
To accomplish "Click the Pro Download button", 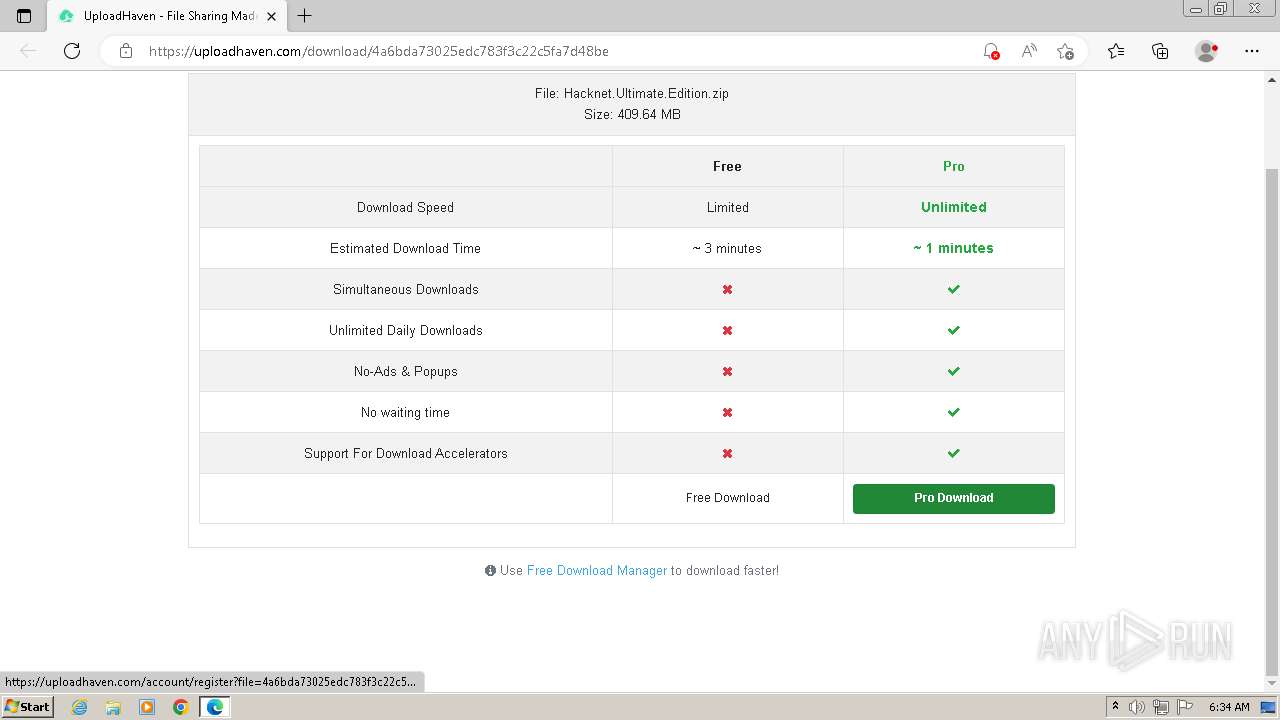I will (x=953, y=498).
